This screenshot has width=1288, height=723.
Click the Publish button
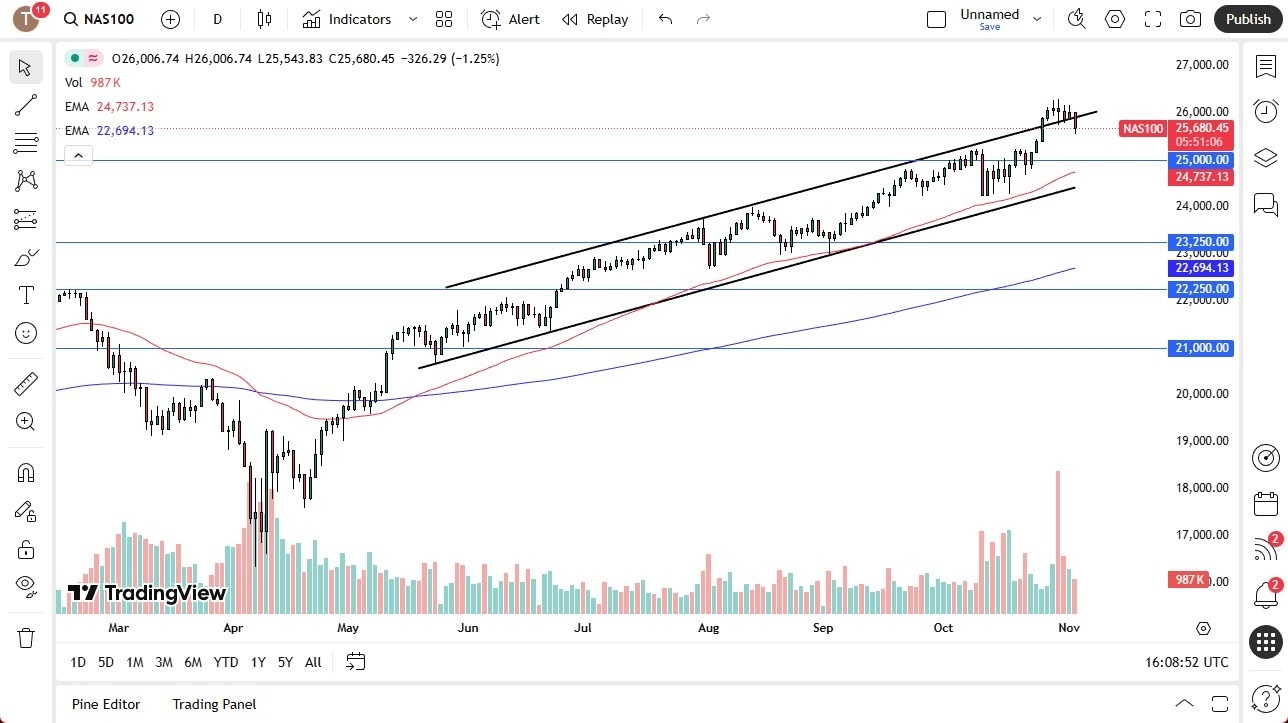tap(1247, 18)
